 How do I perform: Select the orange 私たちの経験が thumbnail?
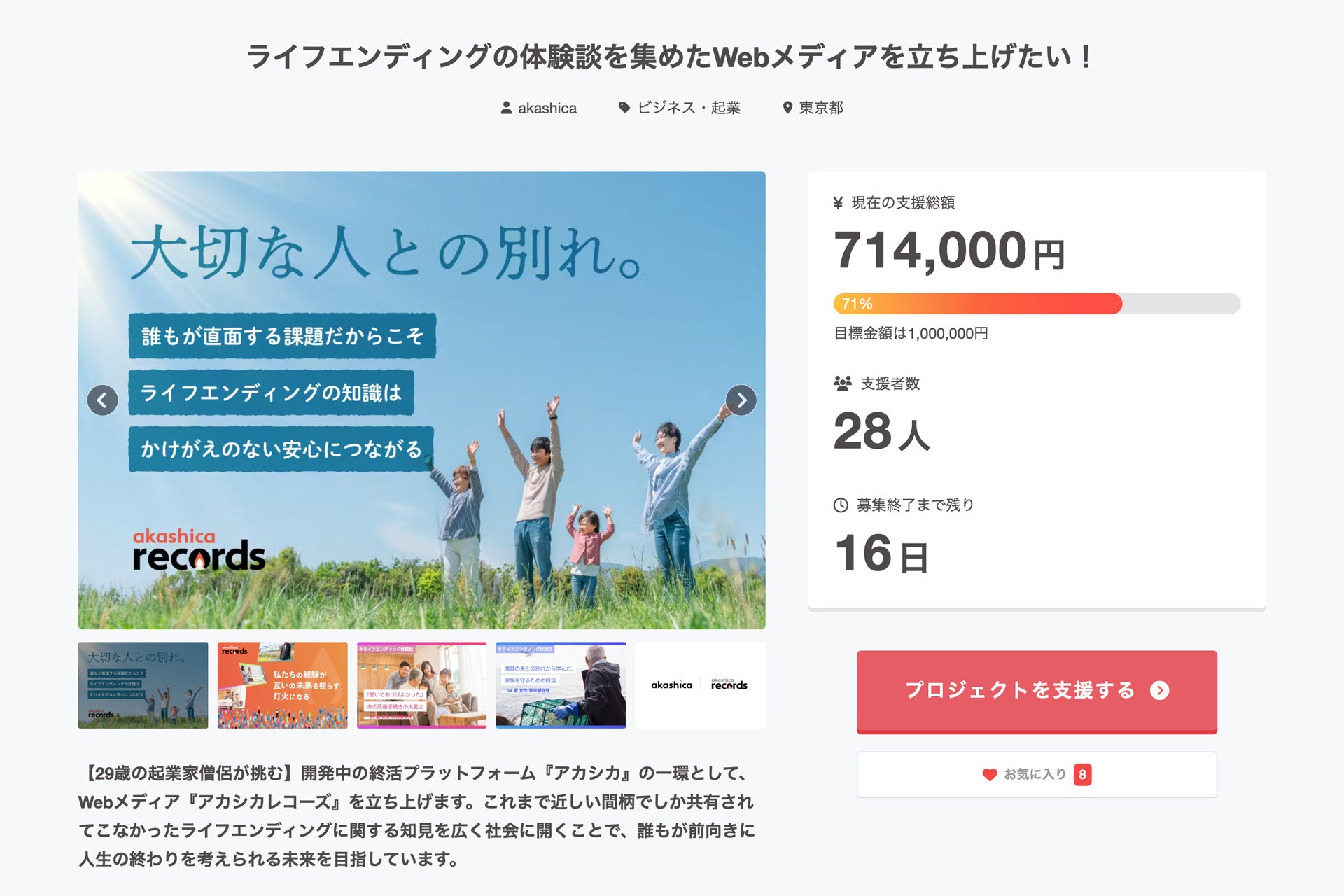tap(282, 685)
